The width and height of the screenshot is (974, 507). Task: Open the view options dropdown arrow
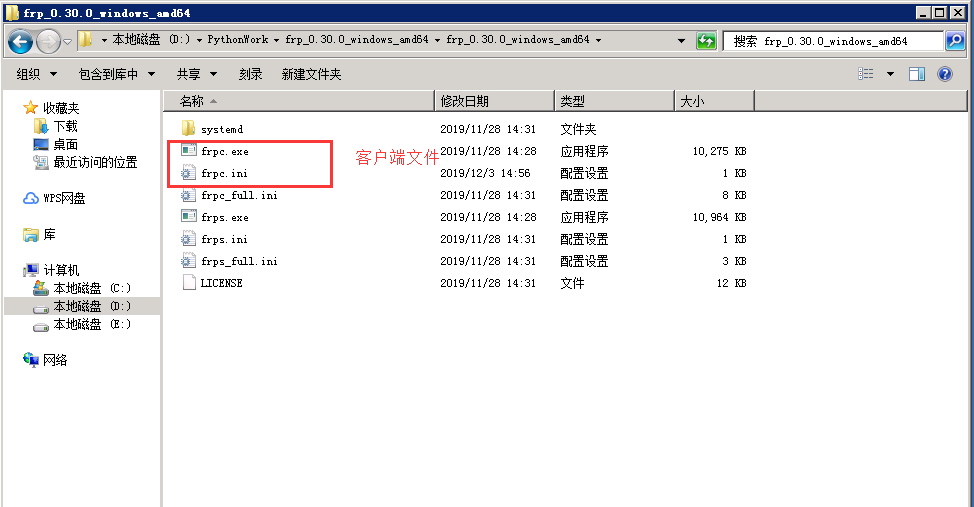click(890, 74)
